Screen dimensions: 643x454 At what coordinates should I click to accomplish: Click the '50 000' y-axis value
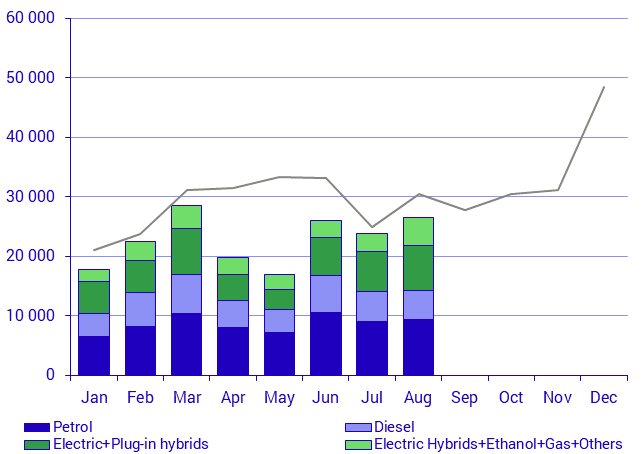tap(30, 77)
